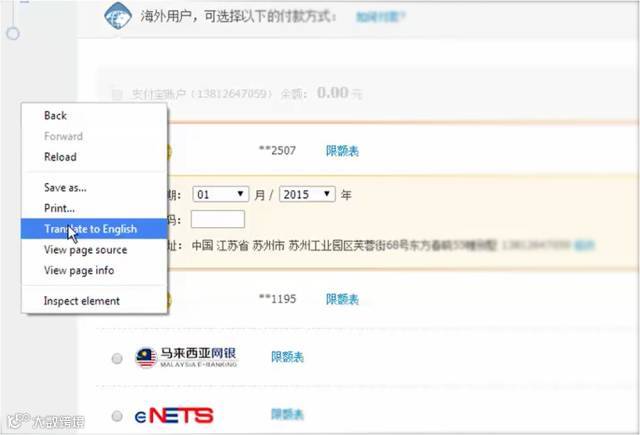Click the blurred blue link after billing address

(584, 245)
